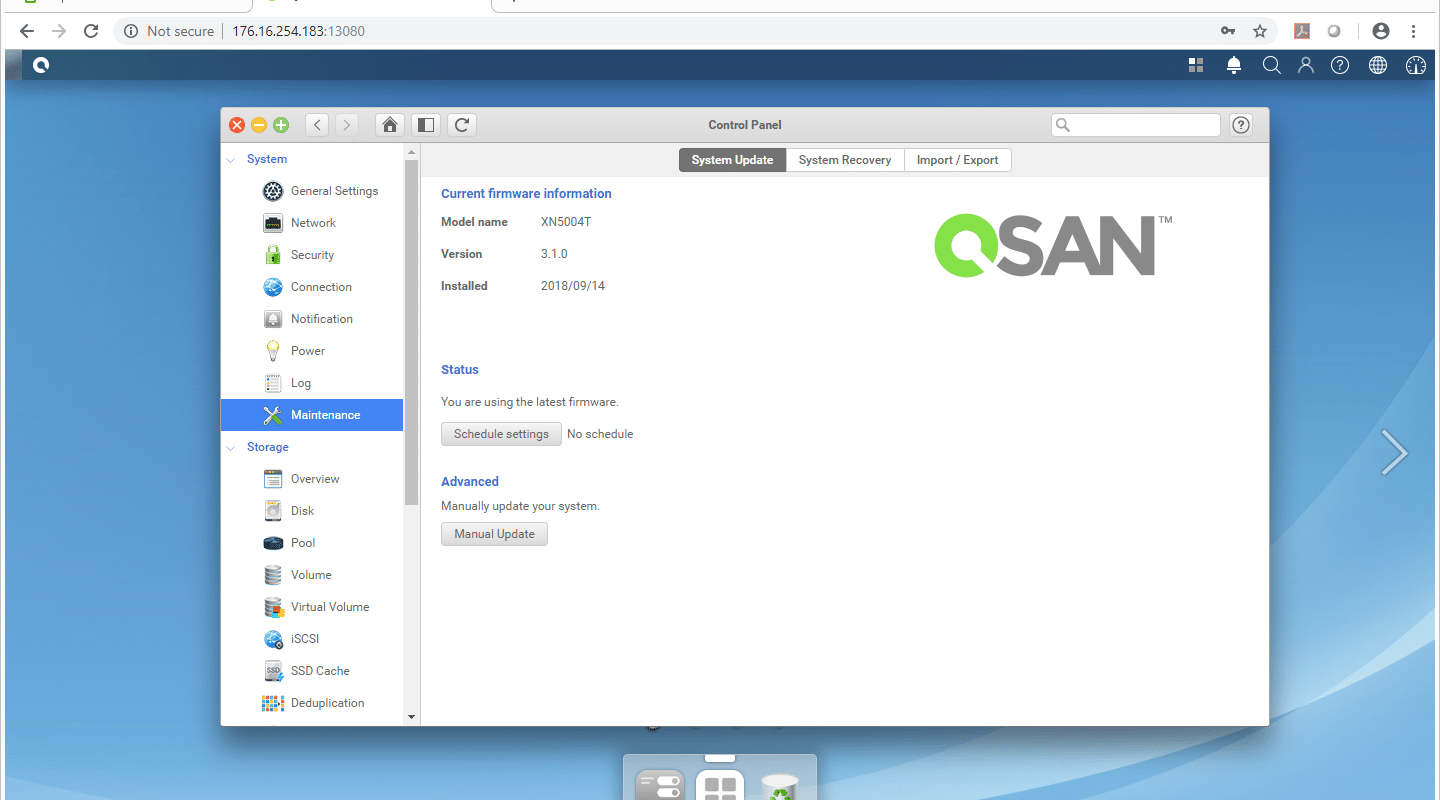Viewport: 1440px width, 800px height.
Task: Click the QSAN logo at top left
Action: pyautogui.click(x=40, y=65)
